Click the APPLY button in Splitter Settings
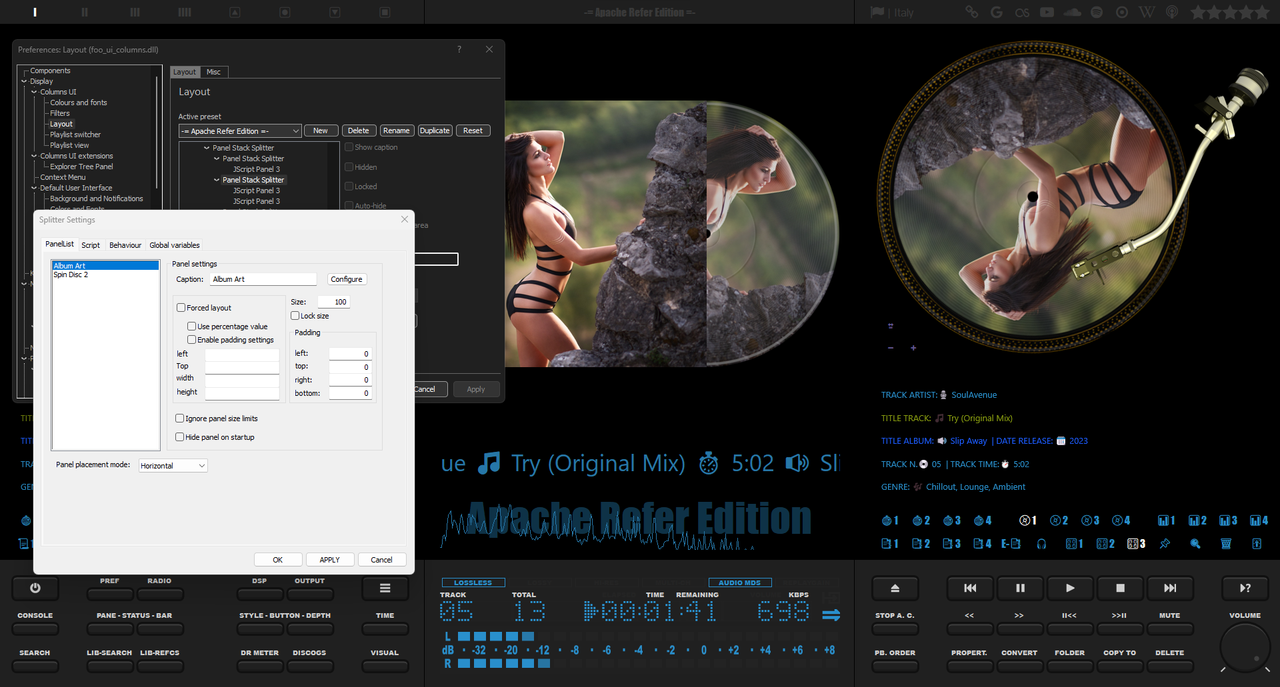The image size is (1280, 687). (330, 560)
